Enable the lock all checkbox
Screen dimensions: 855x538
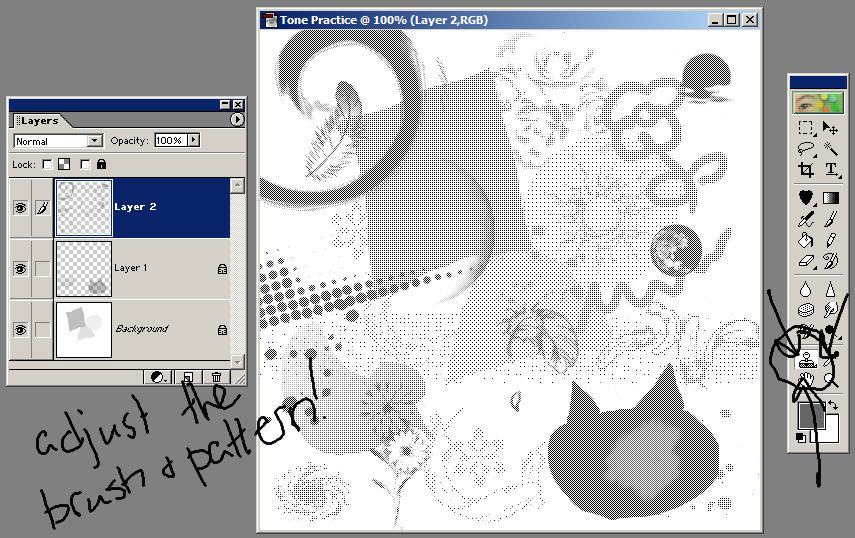[85, 164]
